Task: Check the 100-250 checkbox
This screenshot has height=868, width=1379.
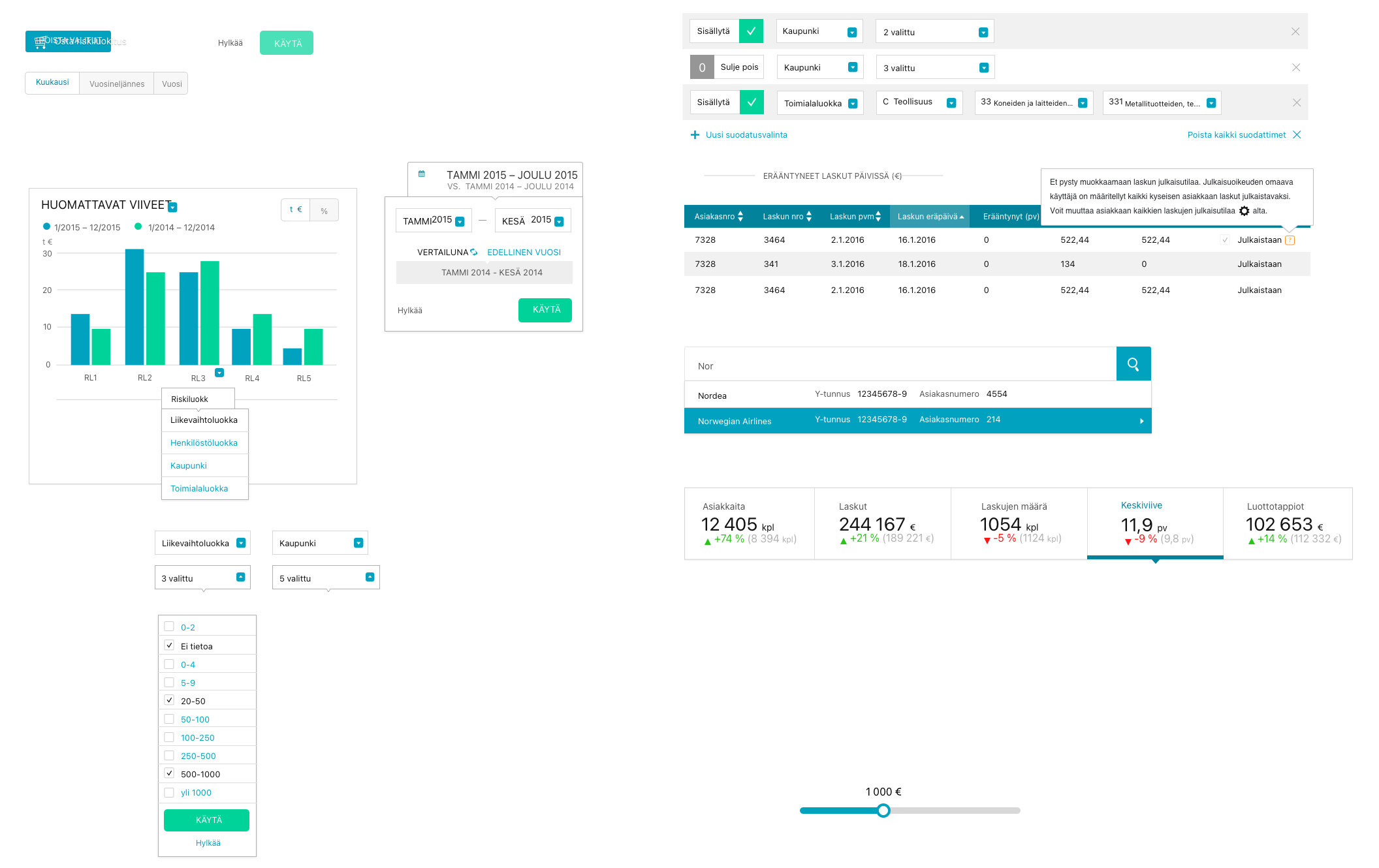Action: (169, 737)
